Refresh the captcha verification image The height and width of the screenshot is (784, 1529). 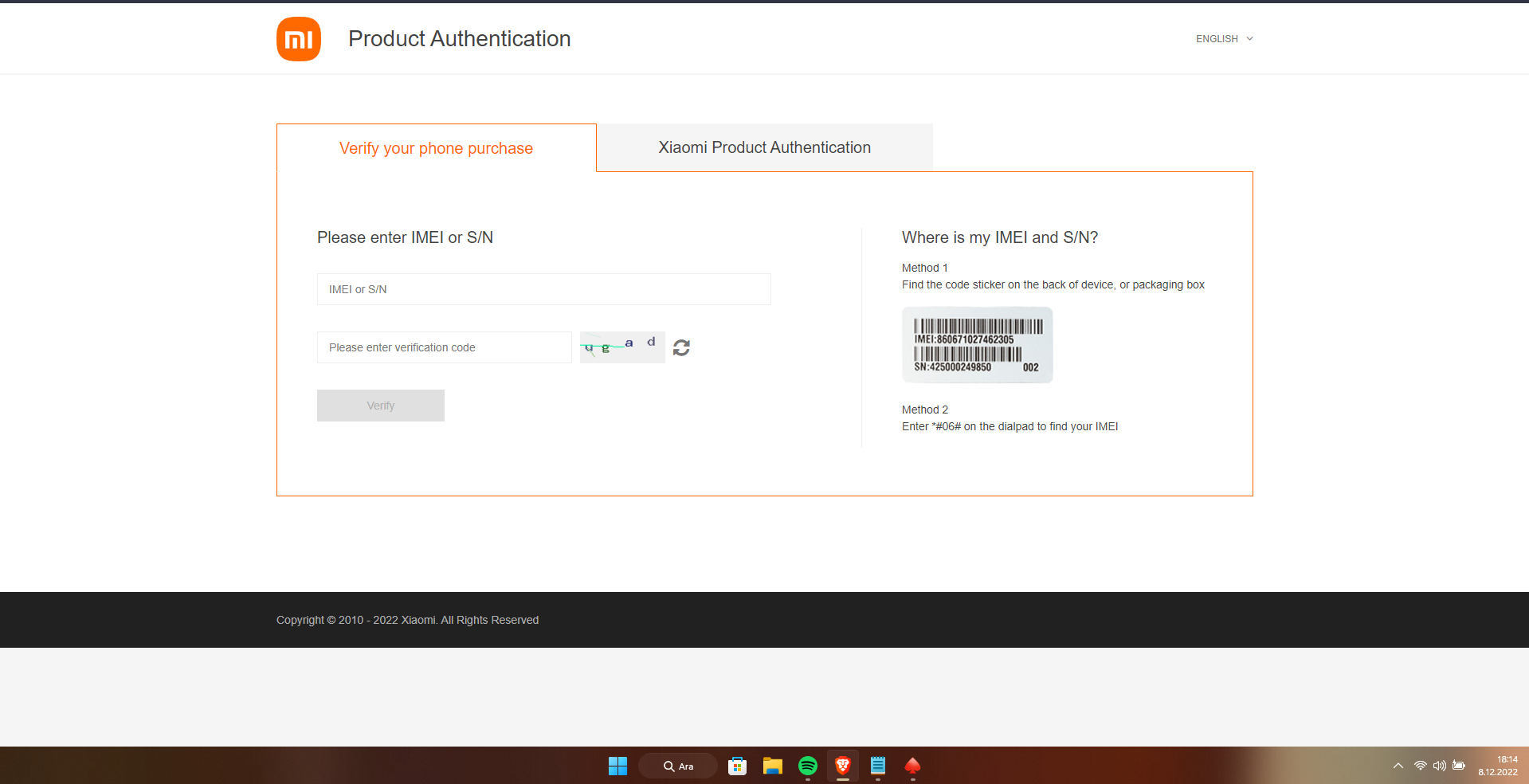click(x=681, y=347)
